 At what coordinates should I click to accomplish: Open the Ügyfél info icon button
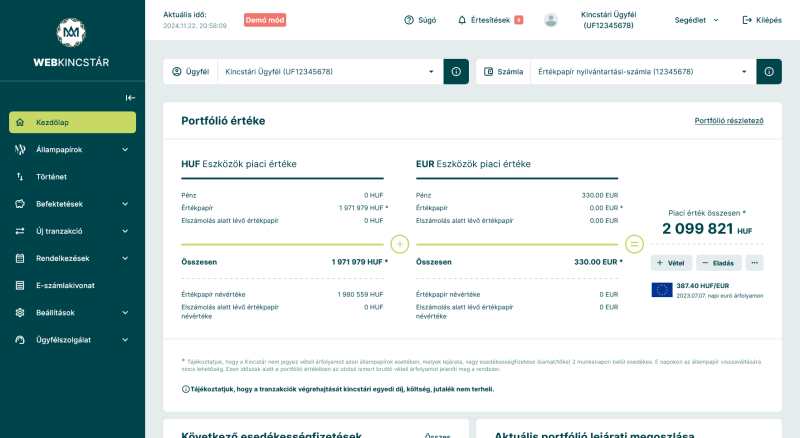point(456,71)
